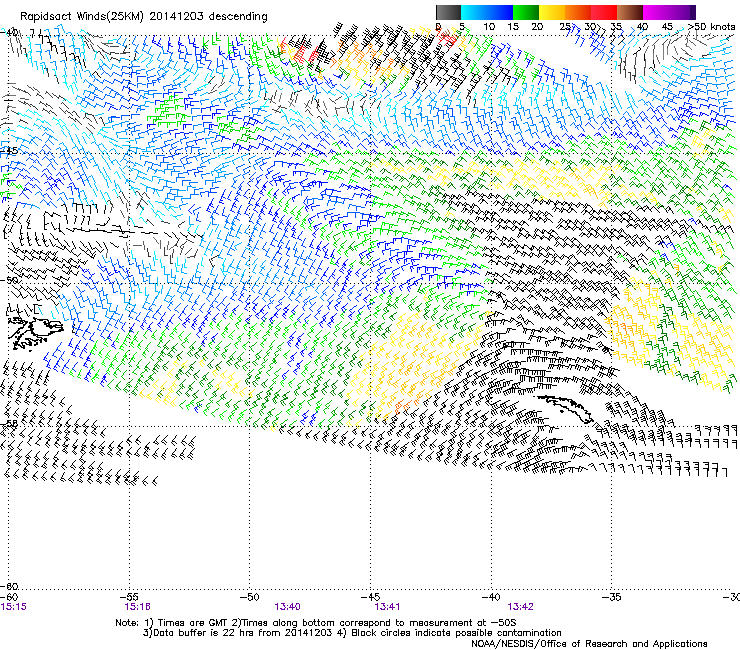This screenshot has width=740, height=650.
Task: Select the purple time label '15:15'
Action: pyautogui.click(x=13, y=607)
